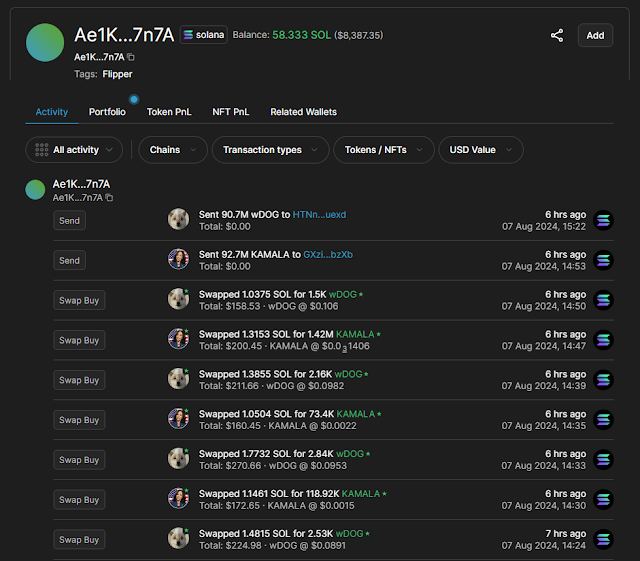Select the Activity tab
Screen dimensions: 640x561
52,112
